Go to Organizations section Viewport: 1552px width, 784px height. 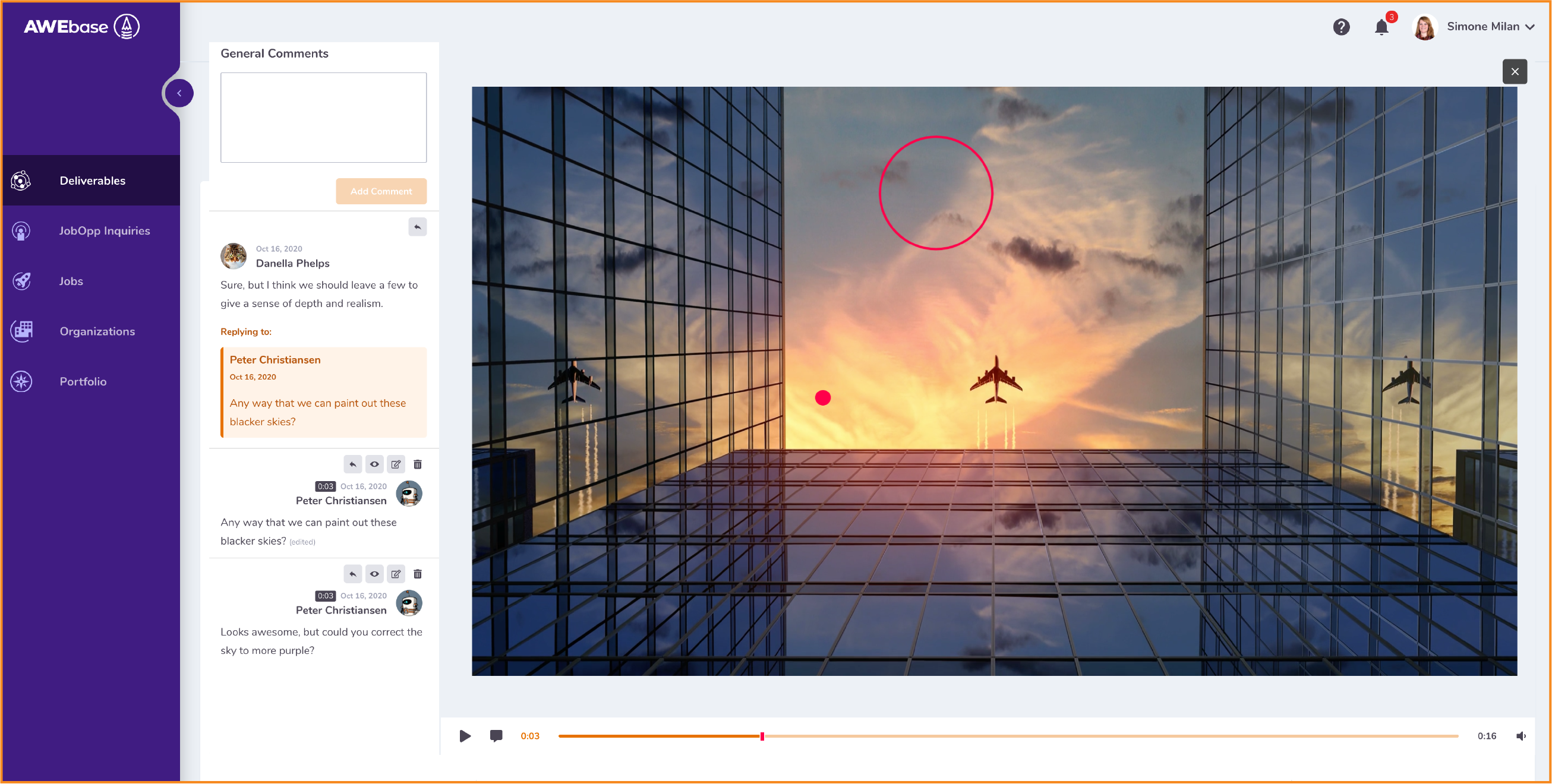click(97, 331)
